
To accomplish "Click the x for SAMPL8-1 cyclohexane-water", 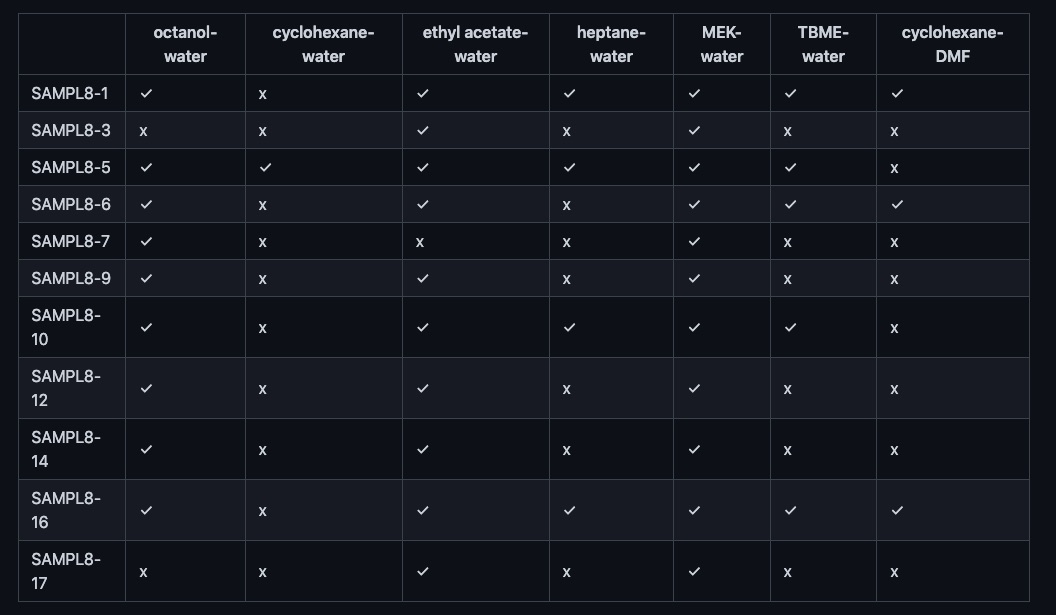I will 263,94.
